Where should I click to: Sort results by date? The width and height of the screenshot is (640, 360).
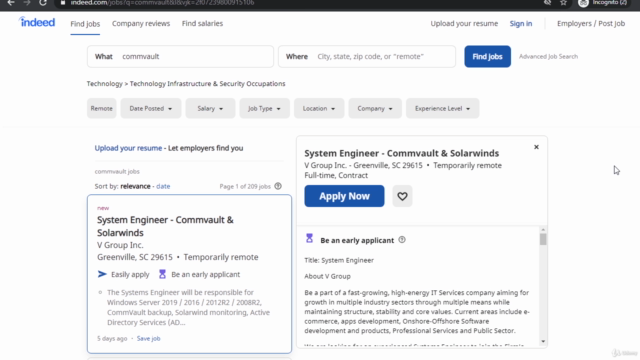[x=163, y=186]
